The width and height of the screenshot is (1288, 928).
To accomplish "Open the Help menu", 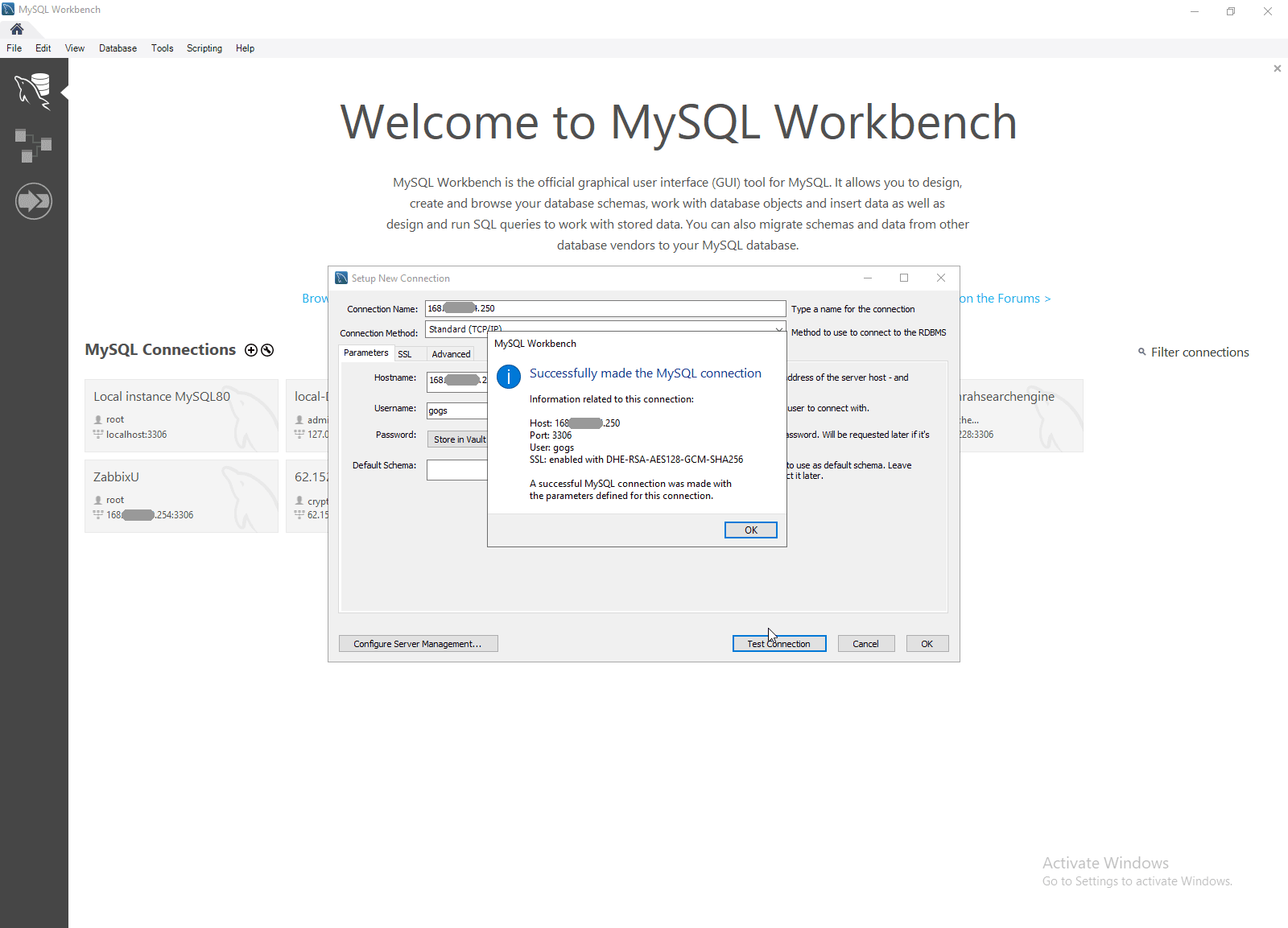I will pyautogui.click(x=246, y=48).
